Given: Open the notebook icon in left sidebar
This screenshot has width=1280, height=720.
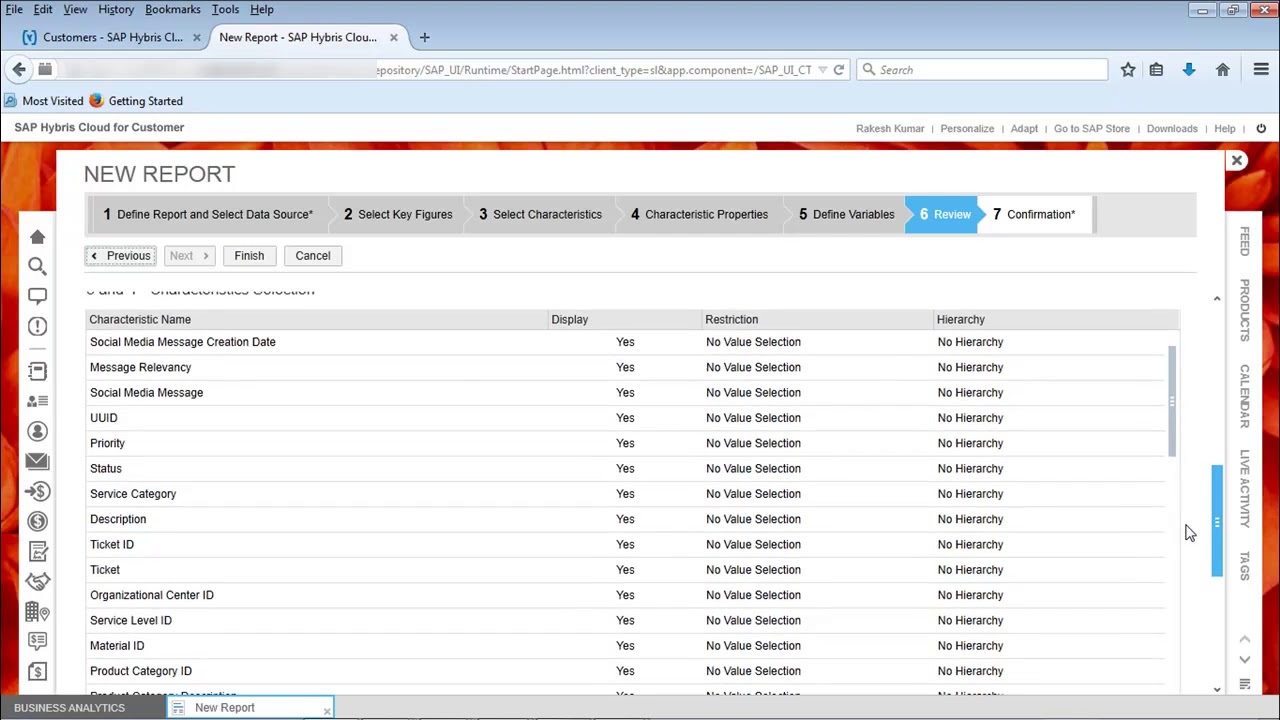Looking at the screenshot, I should tap(37, 371).
